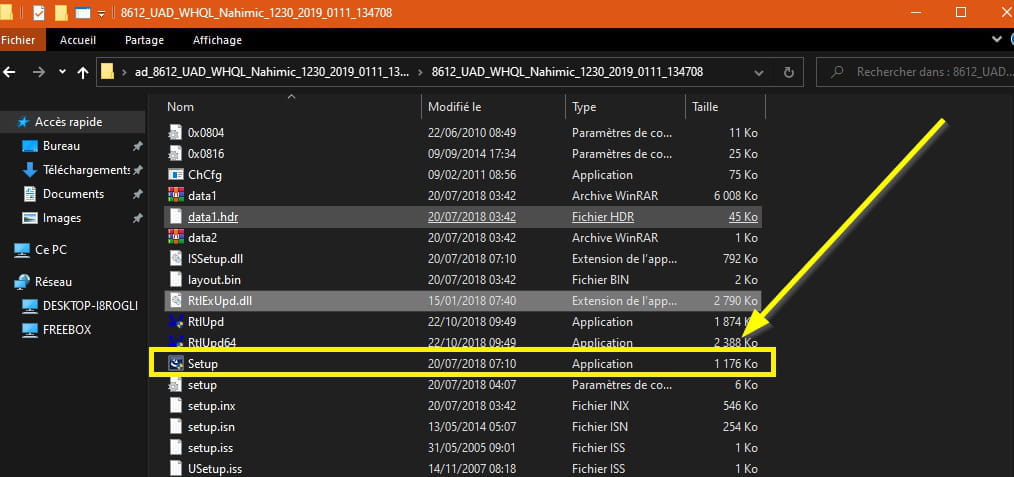Open Images in the navigation pane
The height and width of the screenshot is (477, 1014).
pos(61,218)
